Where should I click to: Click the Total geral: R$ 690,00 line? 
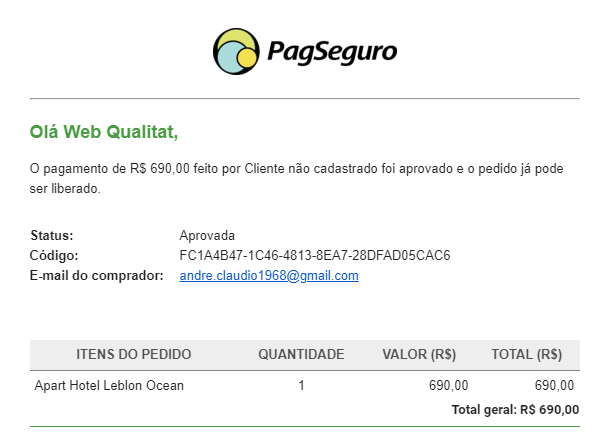click(515, 409)
